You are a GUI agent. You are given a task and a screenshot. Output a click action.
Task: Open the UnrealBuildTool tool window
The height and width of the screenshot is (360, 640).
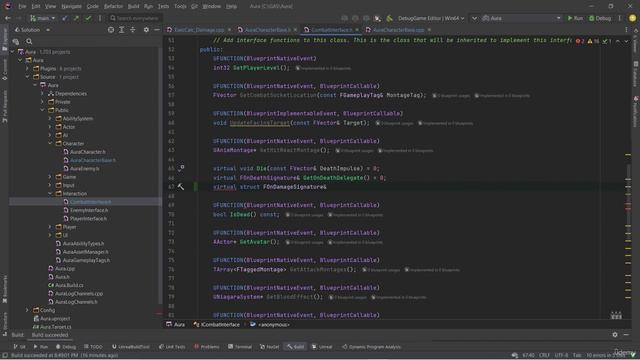coord(131,347)
